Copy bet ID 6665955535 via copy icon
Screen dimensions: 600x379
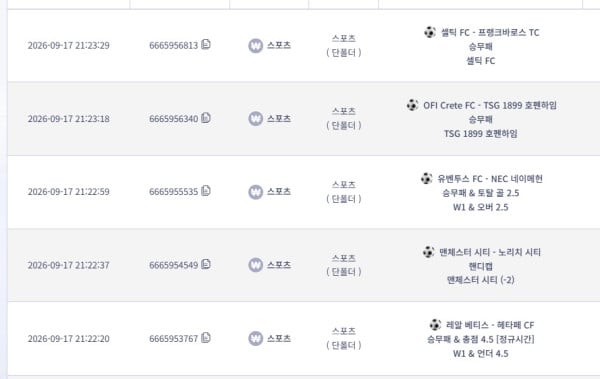click(206, 191)
